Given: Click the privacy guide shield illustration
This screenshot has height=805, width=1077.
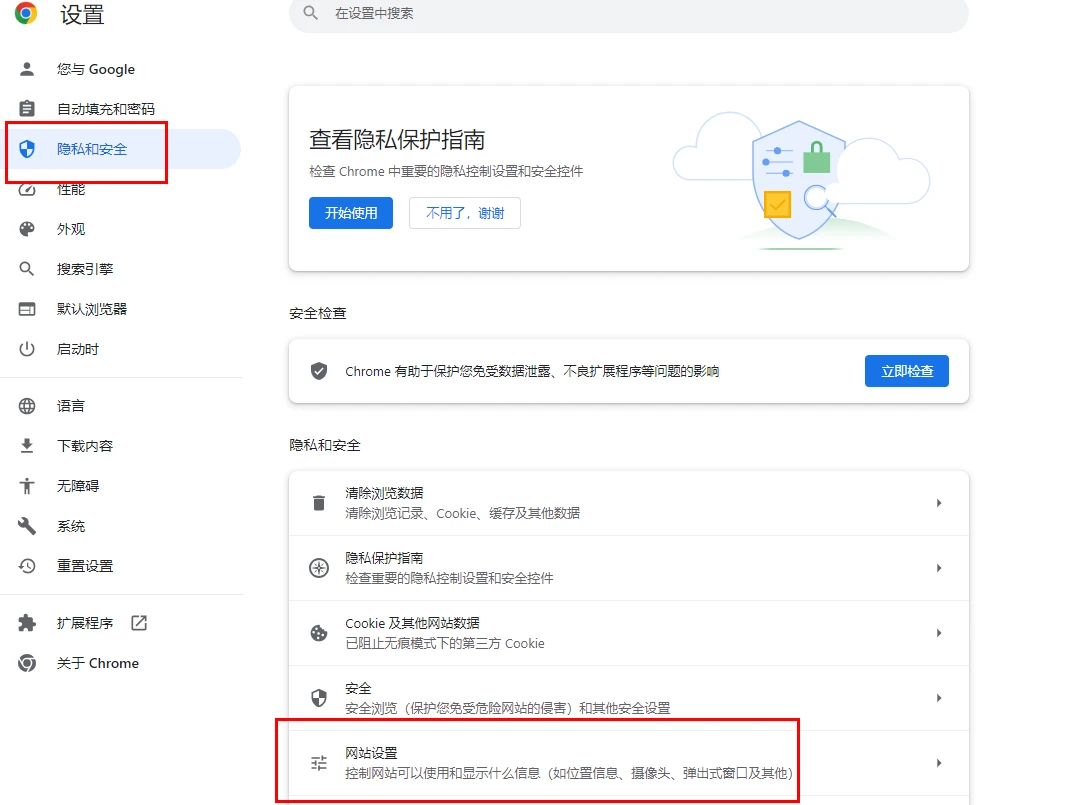Looking at the screenshot, I should pyautogui.click(x=800, y=180).
